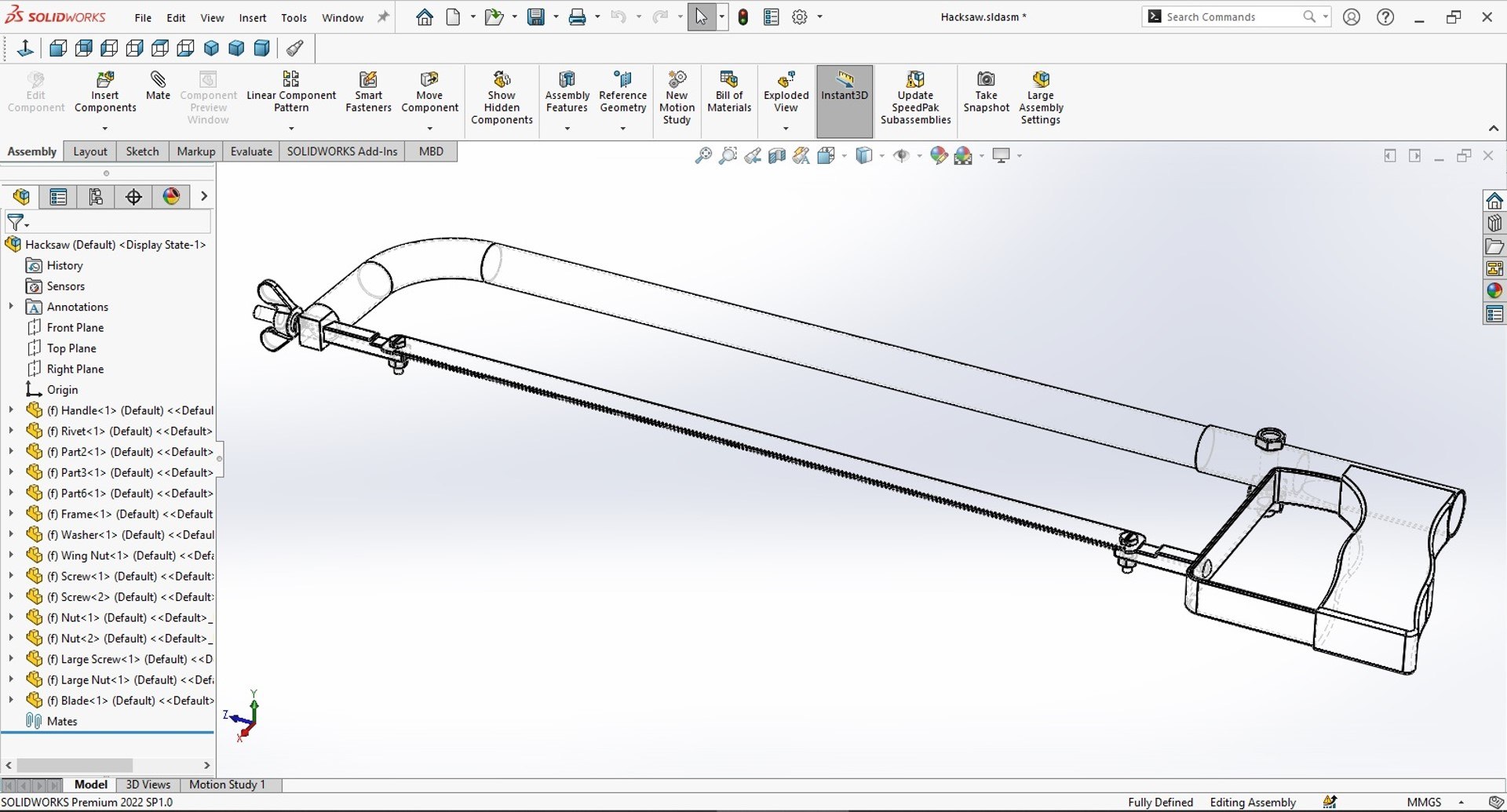Open the Insert menu
1507x812 pixels.
[253, 17]
